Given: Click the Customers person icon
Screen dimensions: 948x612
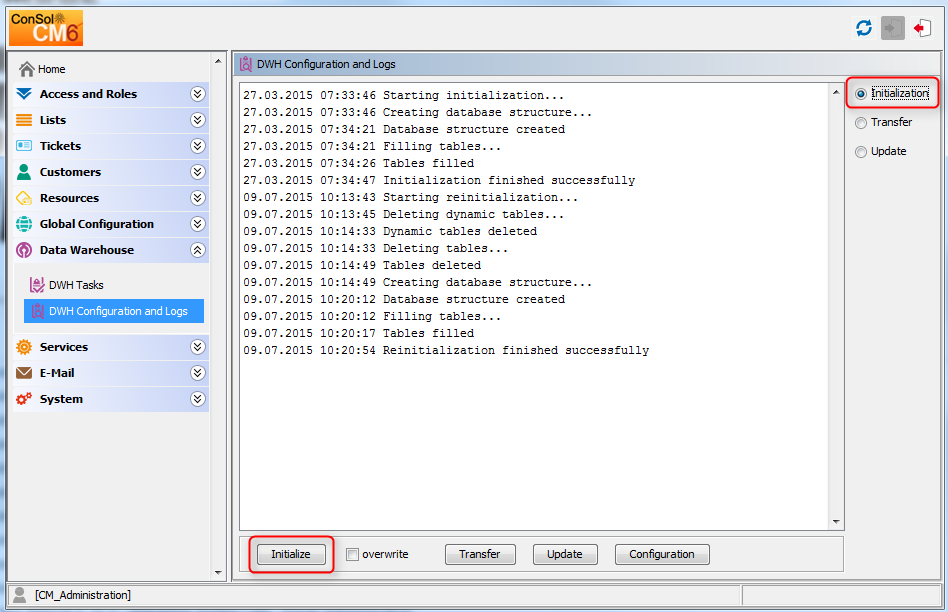Looking at the screenshot, I should (x=25, y=171).
